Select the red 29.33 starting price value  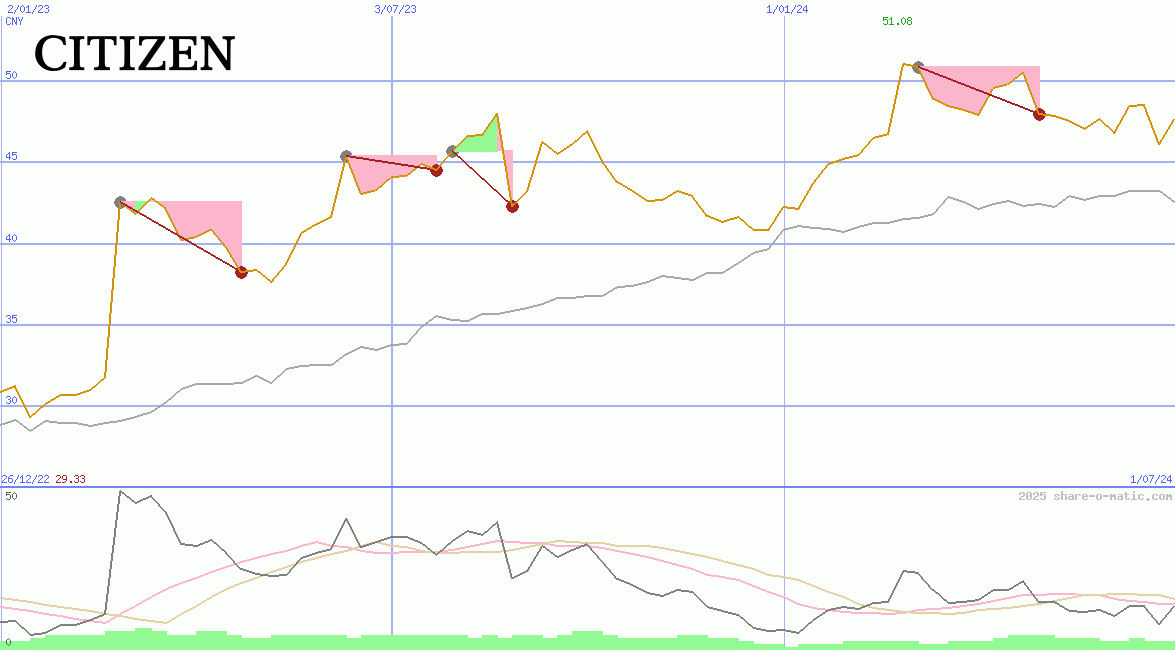point(70,479)
